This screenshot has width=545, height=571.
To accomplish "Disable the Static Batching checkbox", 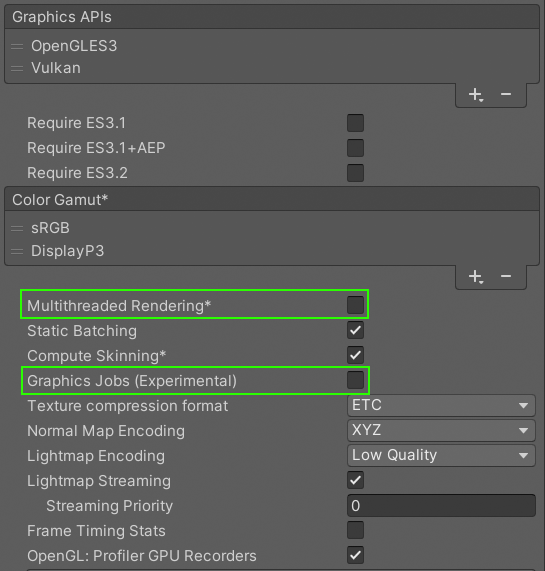I will pos(355,330).
